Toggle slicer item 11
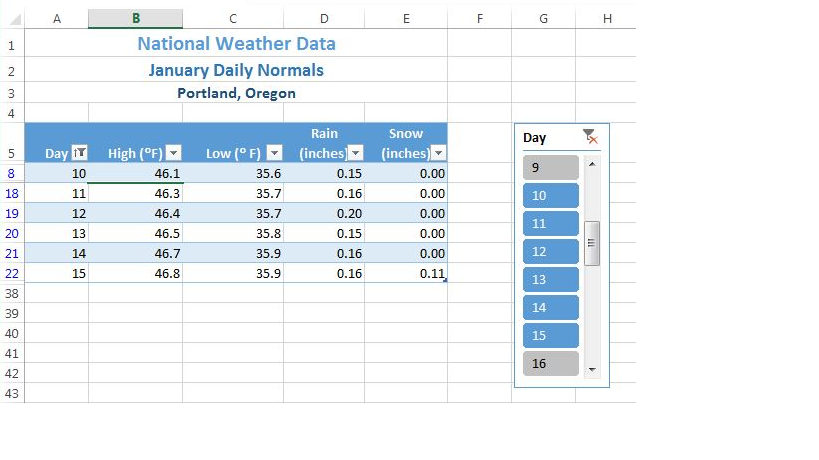Viewport: 819px width, 460px height. tap(551, 223)
